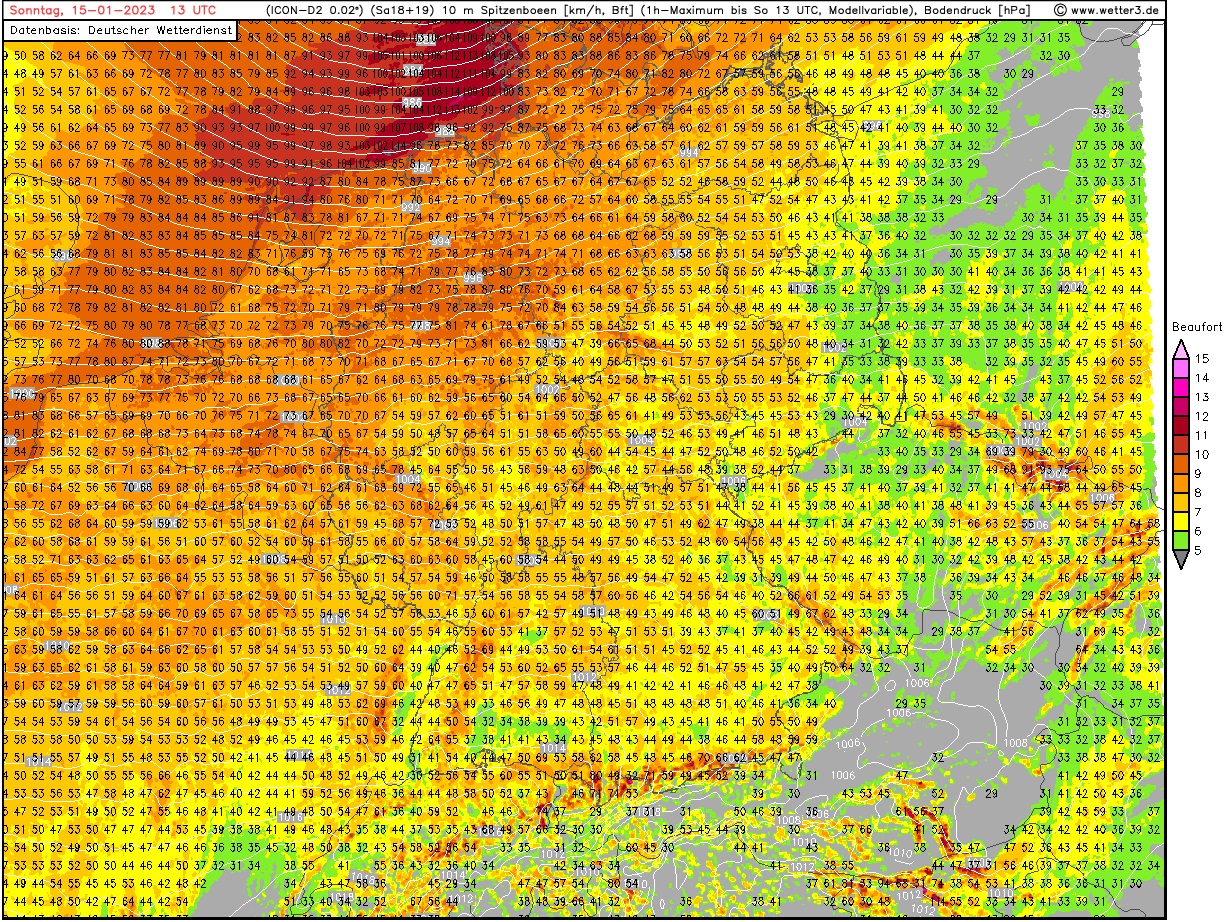Select the dark red swatch between 11 and 12

coord(1181,425)
